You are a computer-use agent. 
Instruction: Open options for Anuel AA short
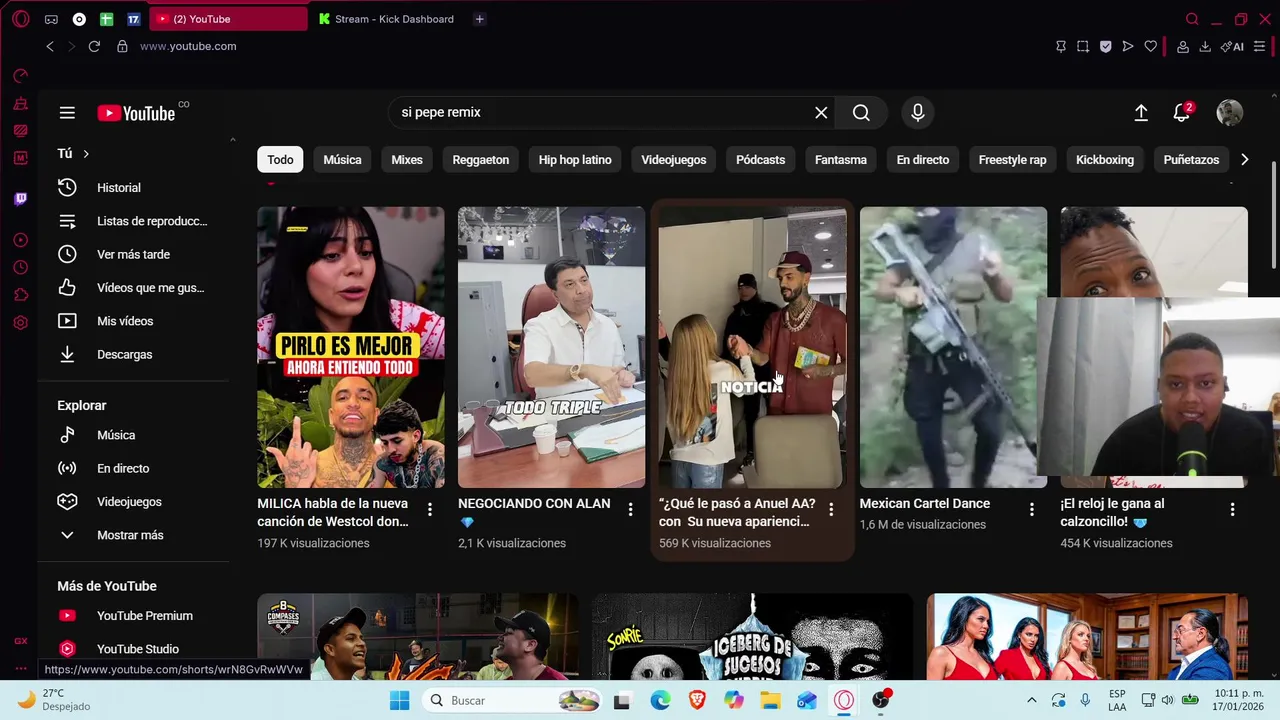click(831, 510)
